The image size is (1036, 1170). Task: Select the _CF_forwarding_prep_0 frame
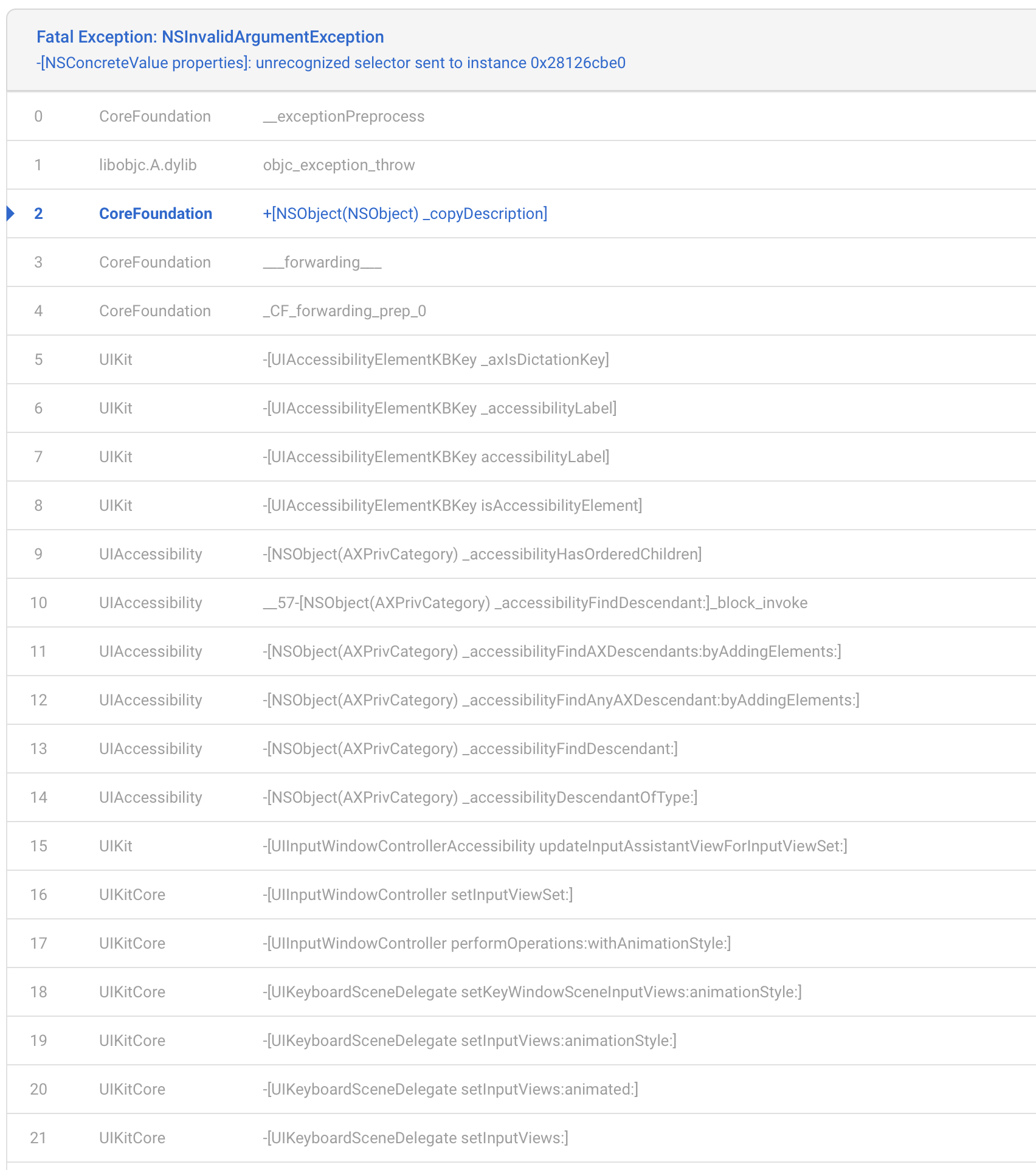344,311
